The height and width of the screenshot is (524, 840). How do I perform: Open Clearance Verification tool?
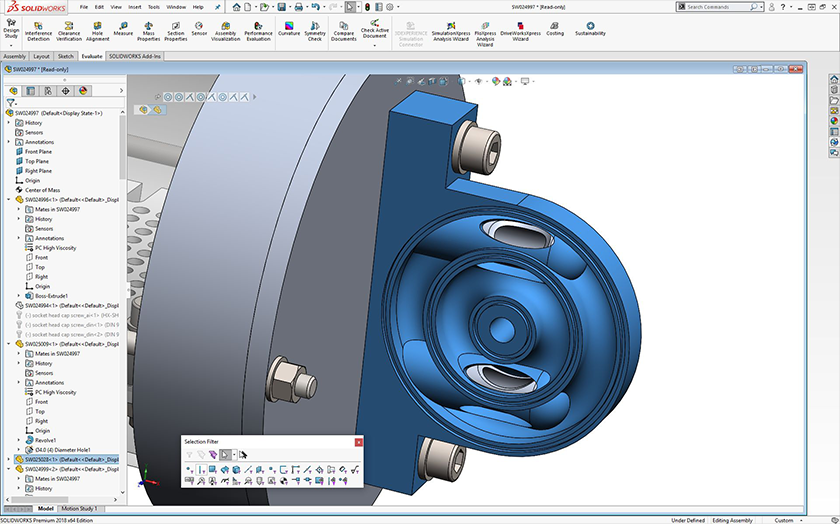(69, 32)
